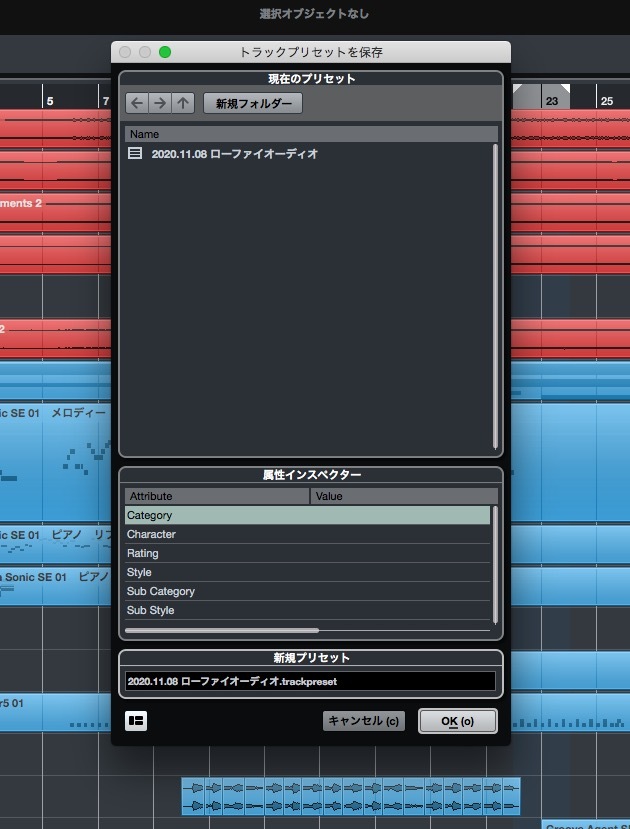Click the forward navigation arrow
Screen dimensions: 630x829
coord(160,103)
